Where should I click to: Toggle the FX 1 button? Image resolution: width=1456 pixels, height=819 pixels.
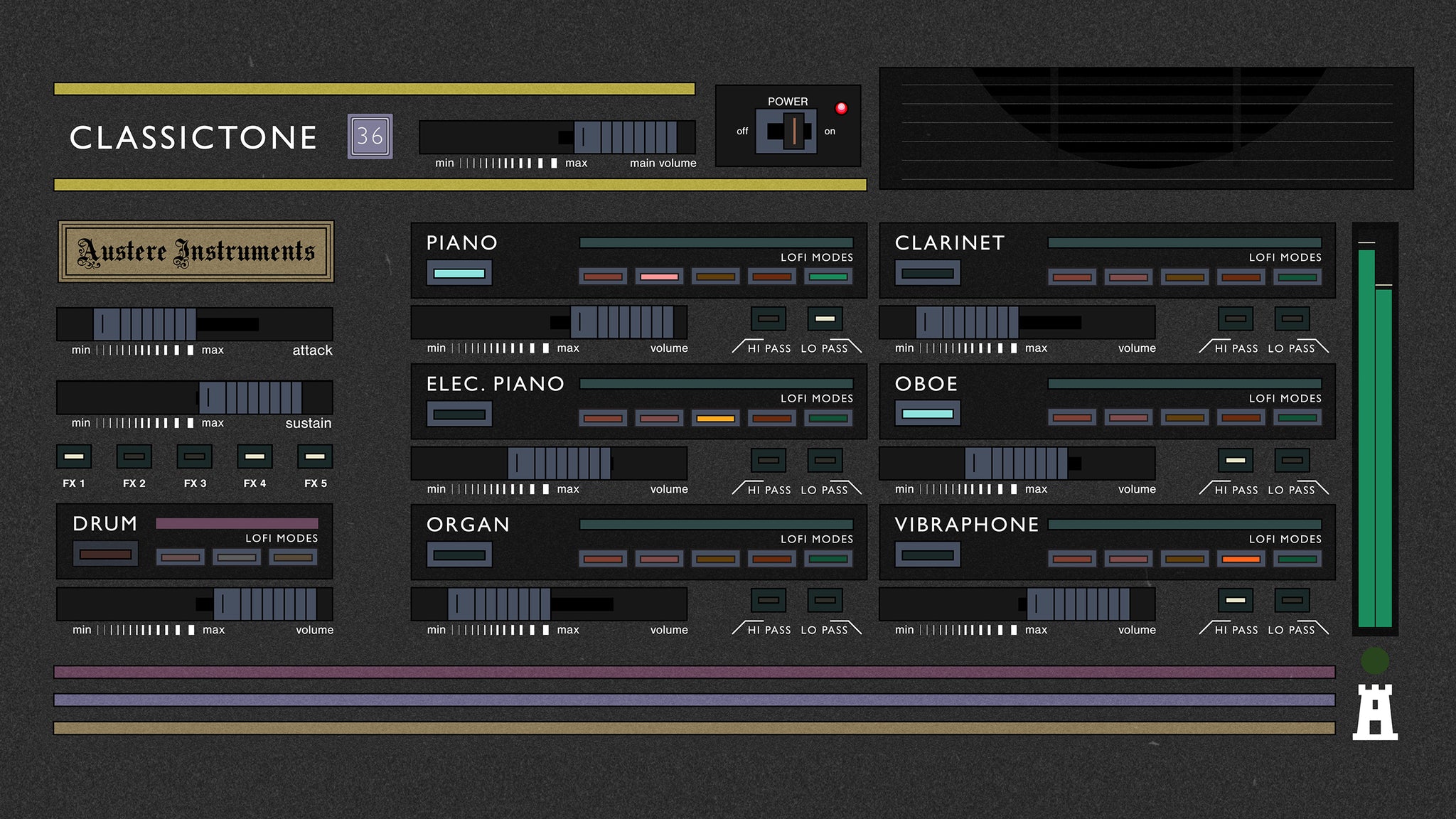(74, 457)
